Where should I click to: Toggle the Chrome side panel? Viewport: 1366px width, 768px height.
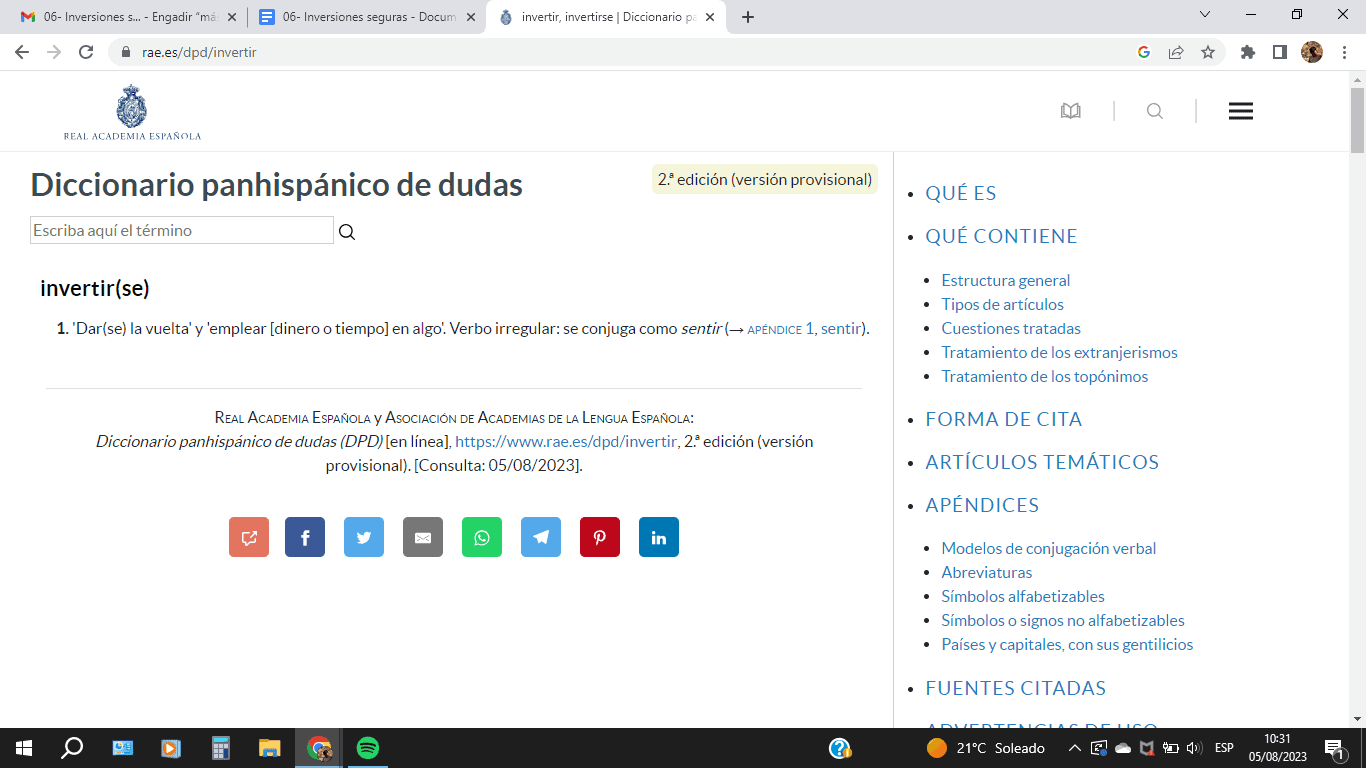(x=1279, y=52)
